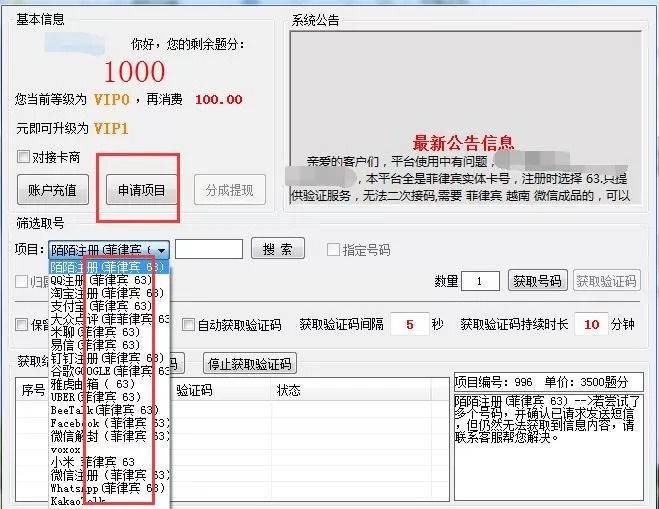Select 米聊 (菲律宾 63) in the list

109,332
